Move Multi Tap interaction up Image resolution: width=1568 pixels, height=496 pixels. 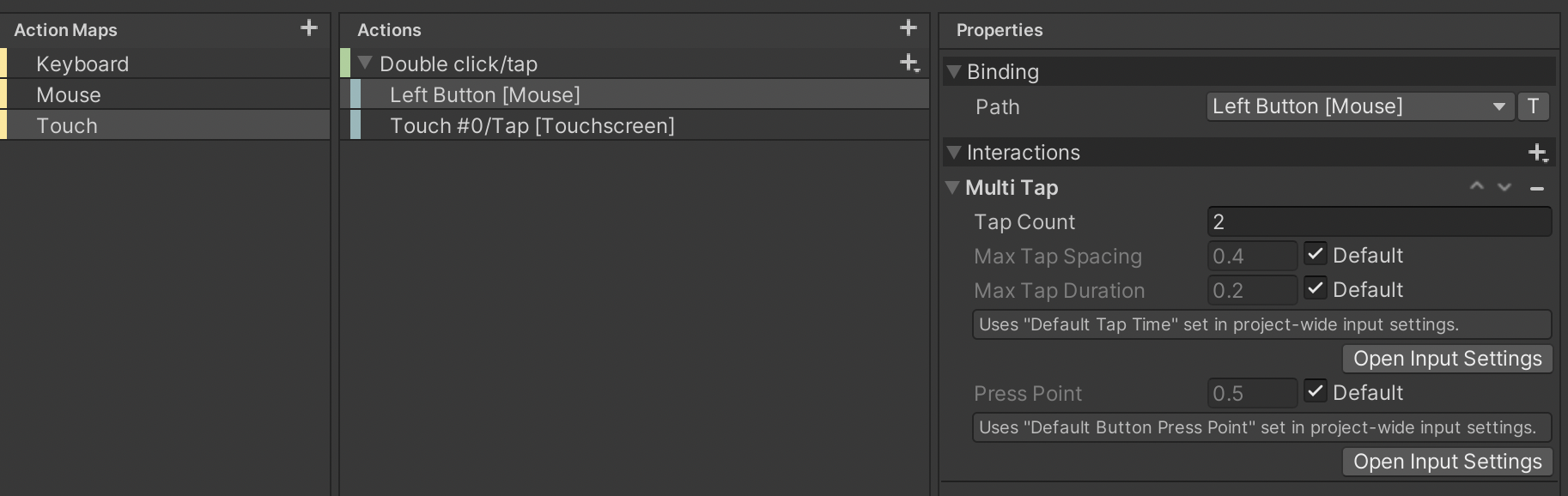[1477, 186]
